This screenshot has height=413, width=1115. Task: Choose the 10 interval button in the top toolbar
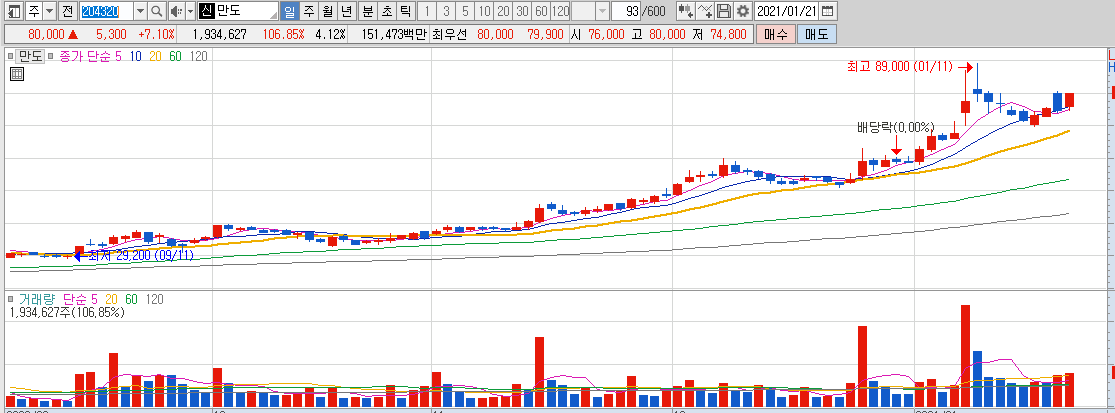tap(484, 11)
